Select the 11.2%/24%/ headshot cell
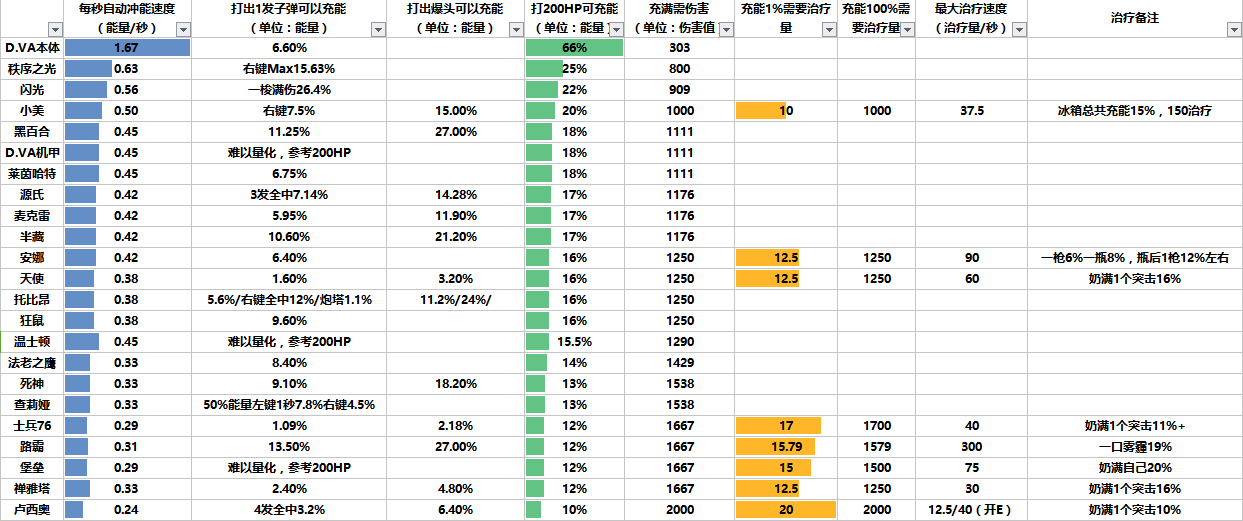Screen dimensions: 1243x521 click(456, 300)
